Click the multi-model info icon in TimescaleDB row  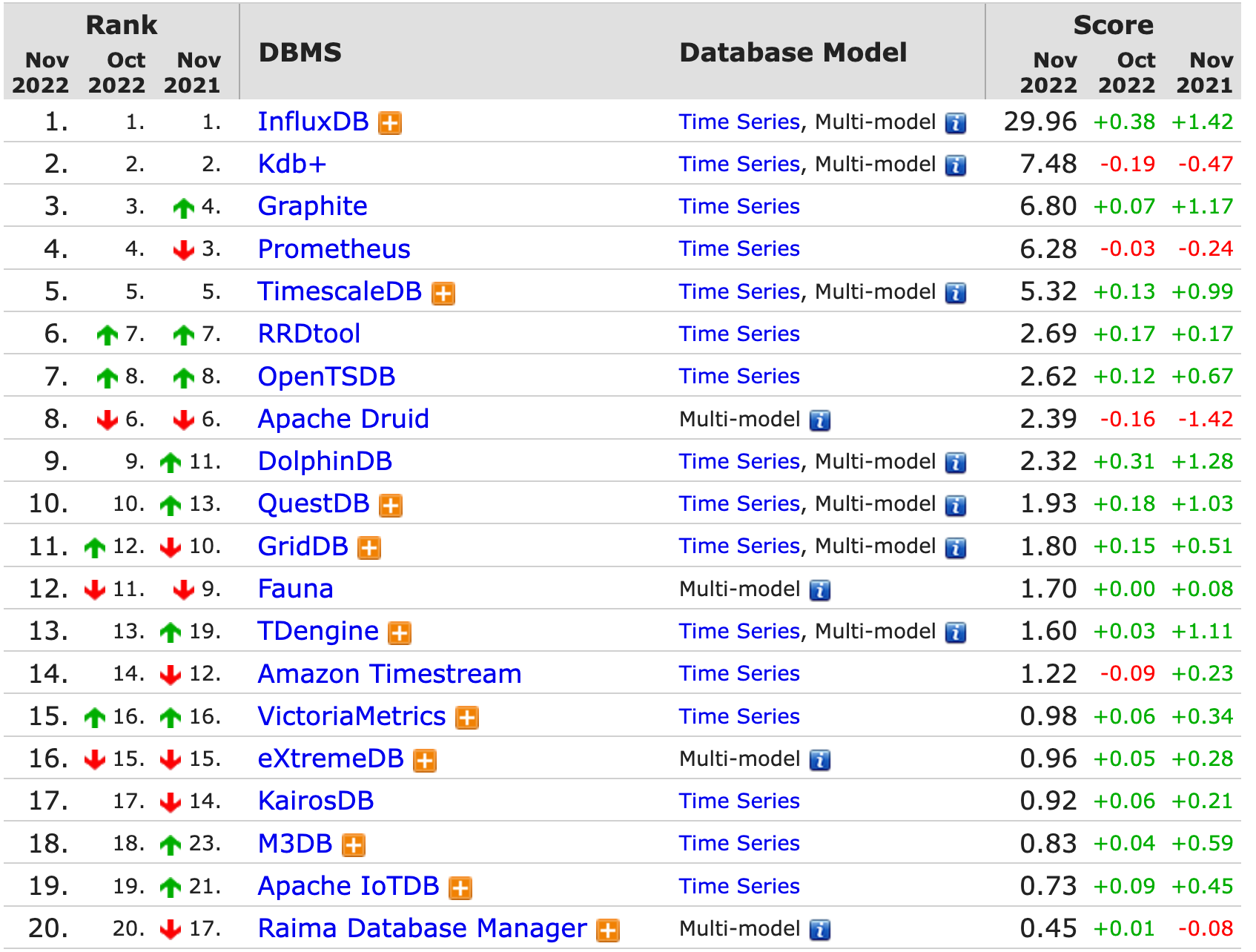[956, 293]
